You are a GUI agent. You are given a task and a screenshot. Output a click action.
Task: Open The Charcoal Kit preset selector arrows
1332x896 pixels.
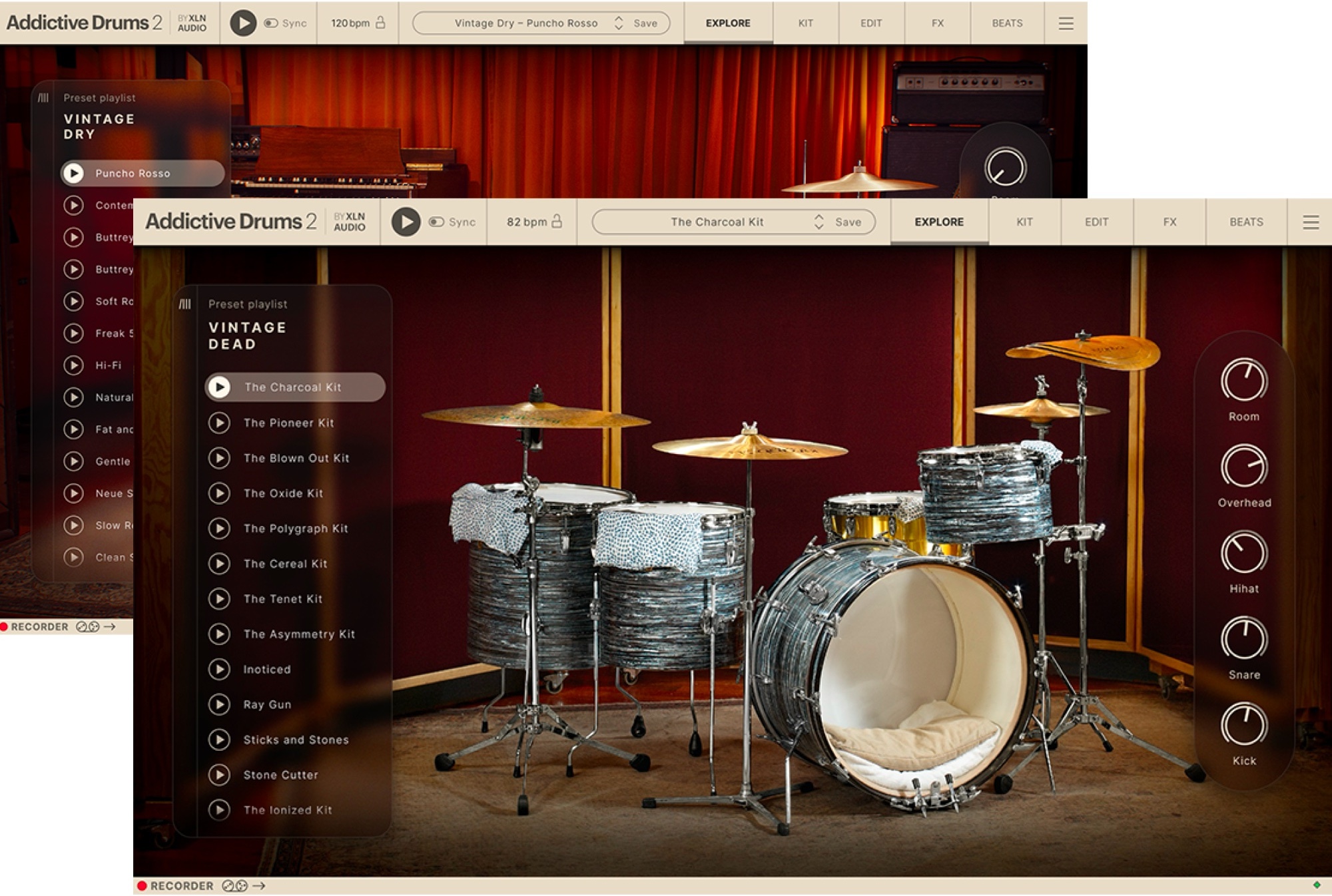point(819,222)
